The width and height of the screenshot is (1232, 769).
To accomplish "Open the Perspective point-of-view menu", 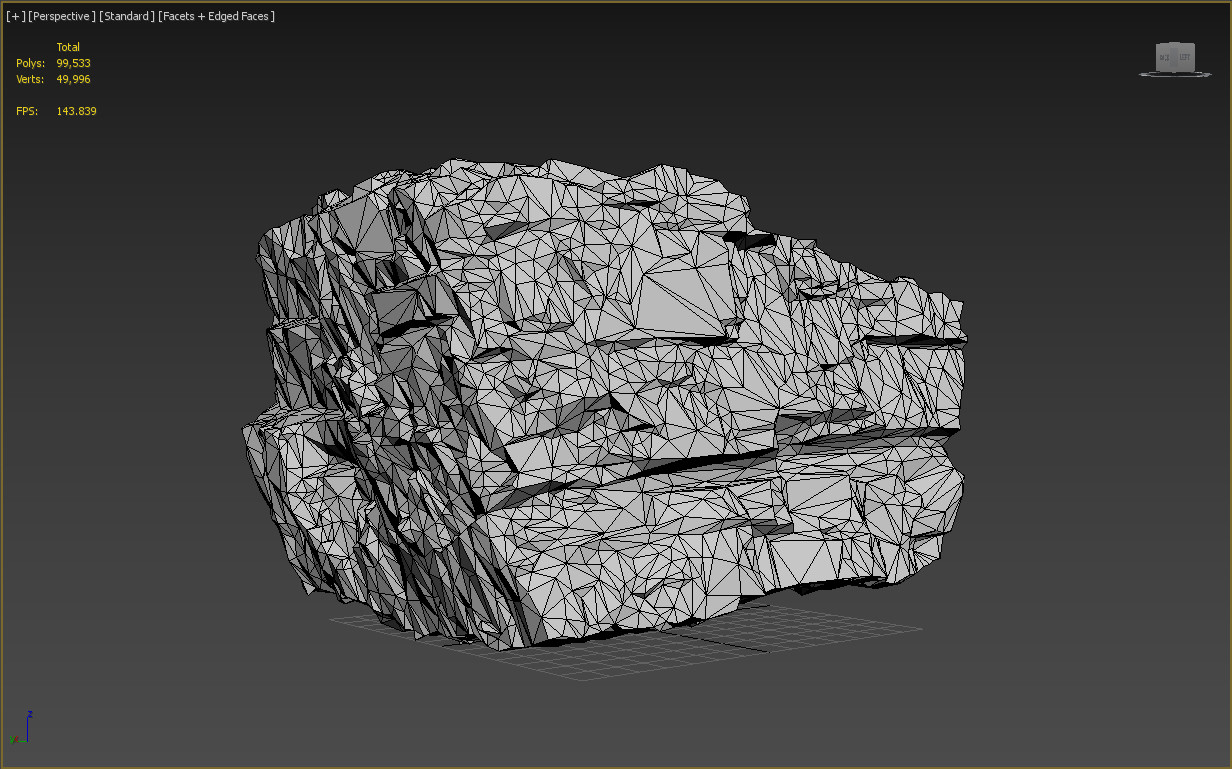I will 62,16.
